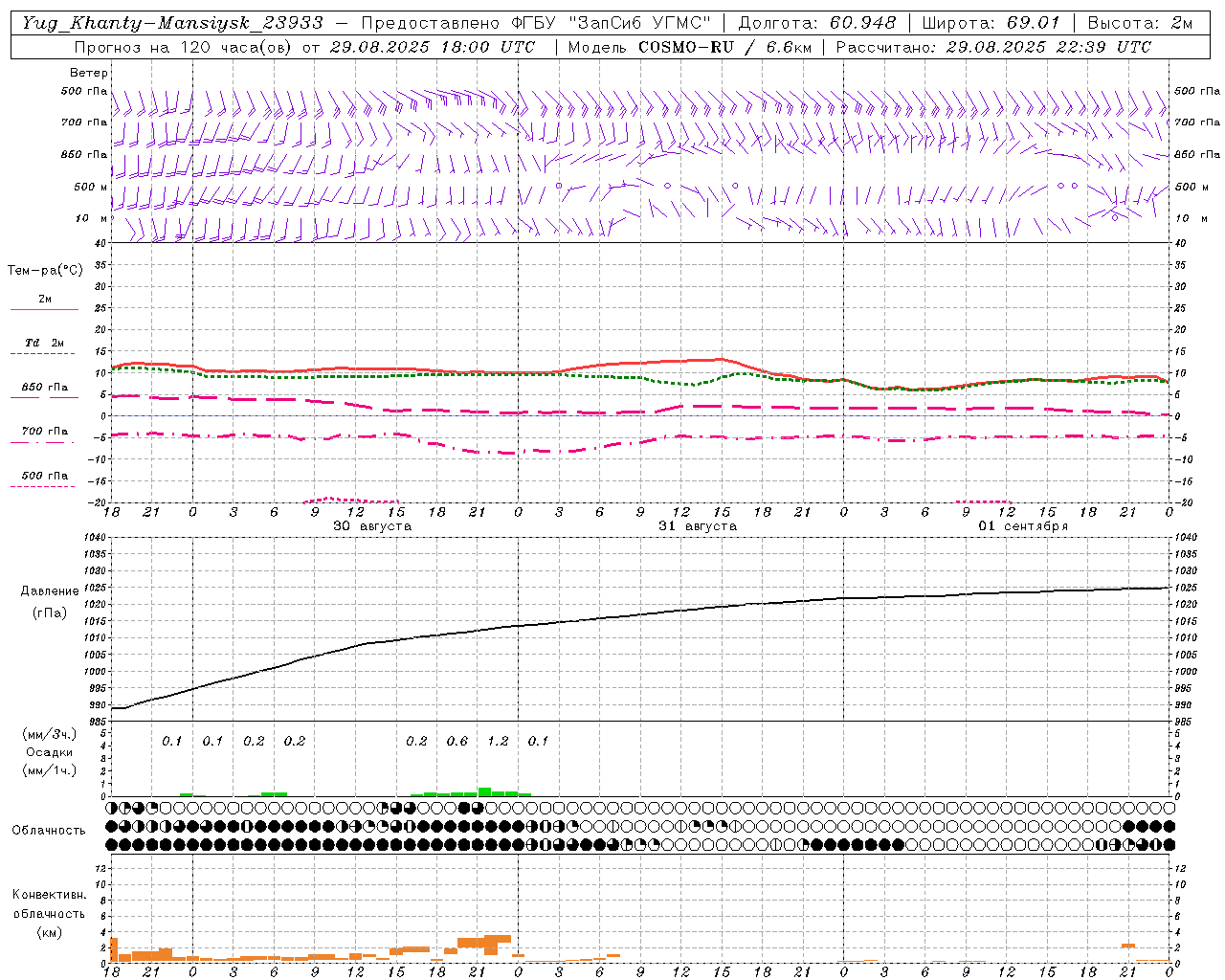The image size is (1225, 980).
Task: Click the Облачность cloud cover label
Action: 49,831
